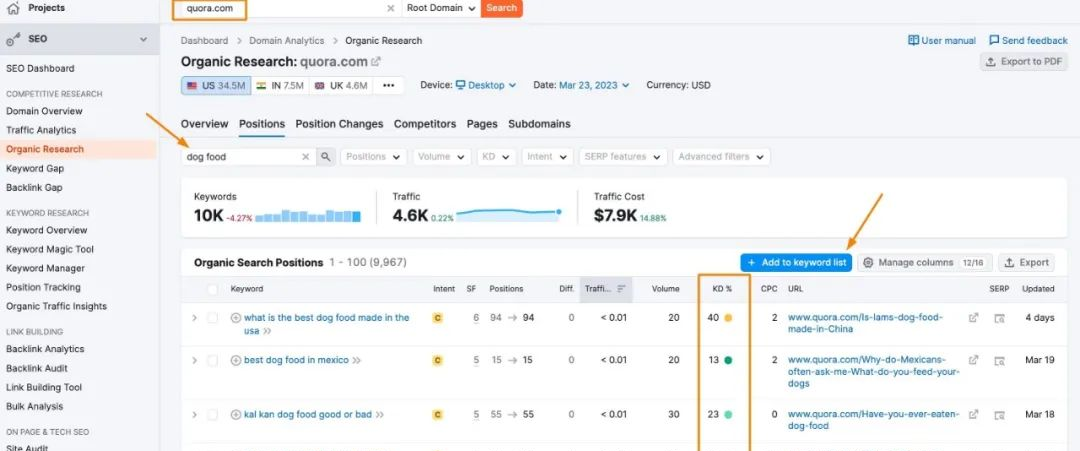Viewport: 1080px width, 451px height.
Task: Expand the 'what is the best dog food' row
Action: click(x=194, y=318)
